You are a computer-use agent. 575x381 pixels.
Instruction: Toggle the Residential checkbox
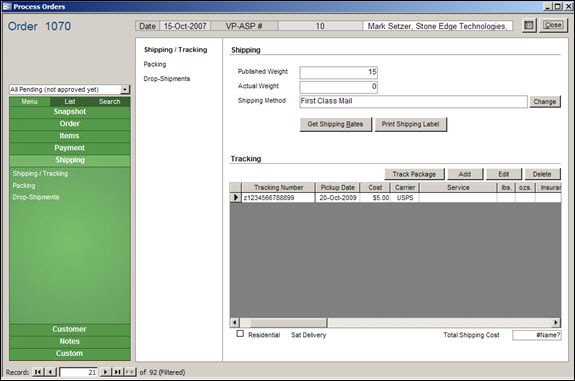[x=240, y=334]
